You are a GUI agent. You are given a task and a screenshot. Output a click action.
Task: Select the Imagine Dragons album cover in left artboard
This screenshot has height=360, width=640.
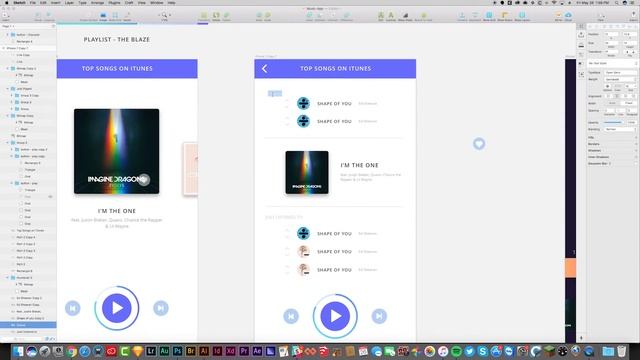tap(117, 151)
